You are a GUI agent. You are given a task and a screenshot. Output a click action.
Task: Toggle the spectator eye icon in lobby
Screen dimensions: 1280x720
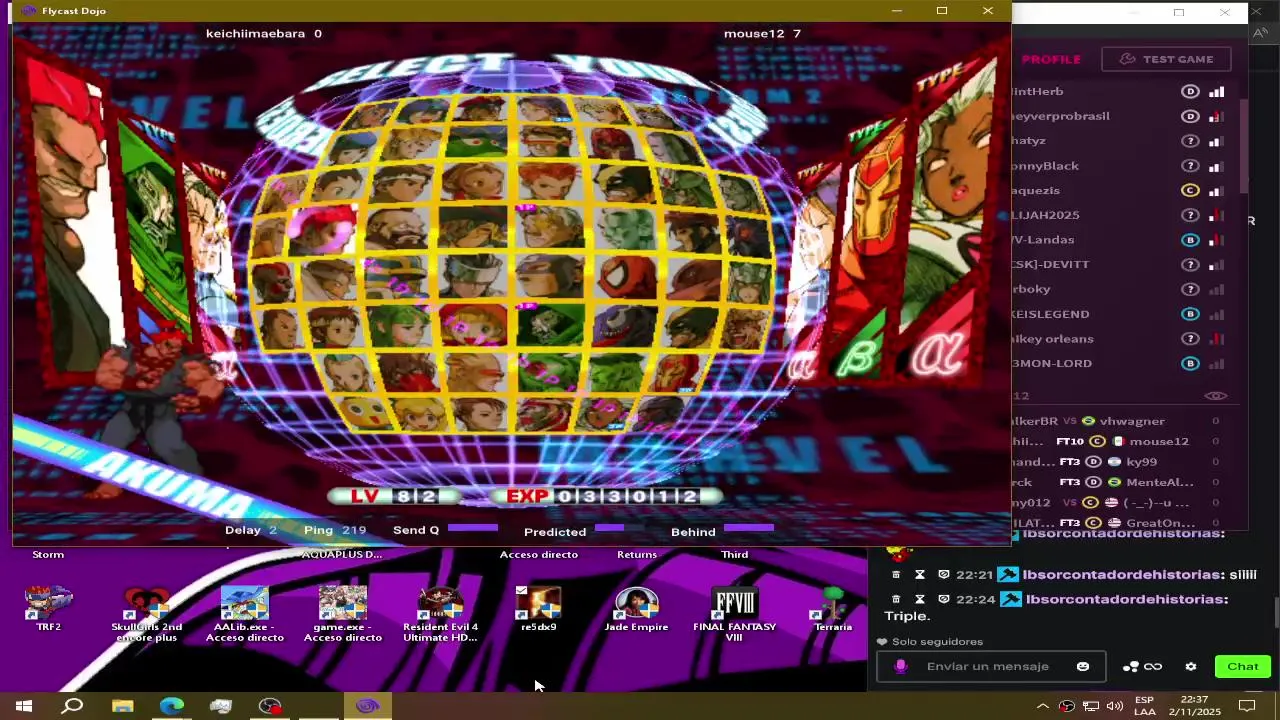tap(1215, 396)
